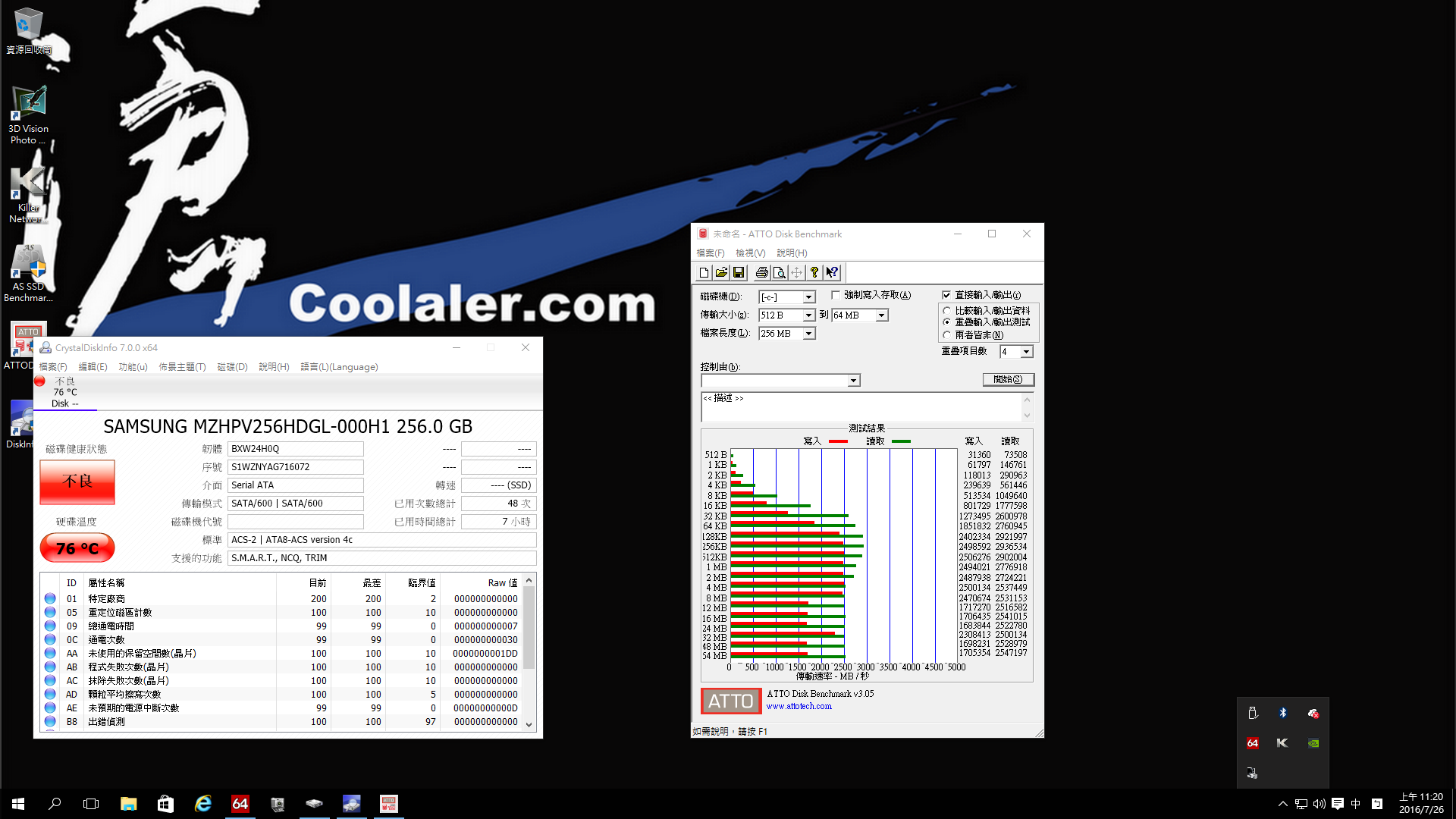Screen dimensions: 1456x819
Task: Select 兩者皆非 radio button
Action: click(946, 334)
